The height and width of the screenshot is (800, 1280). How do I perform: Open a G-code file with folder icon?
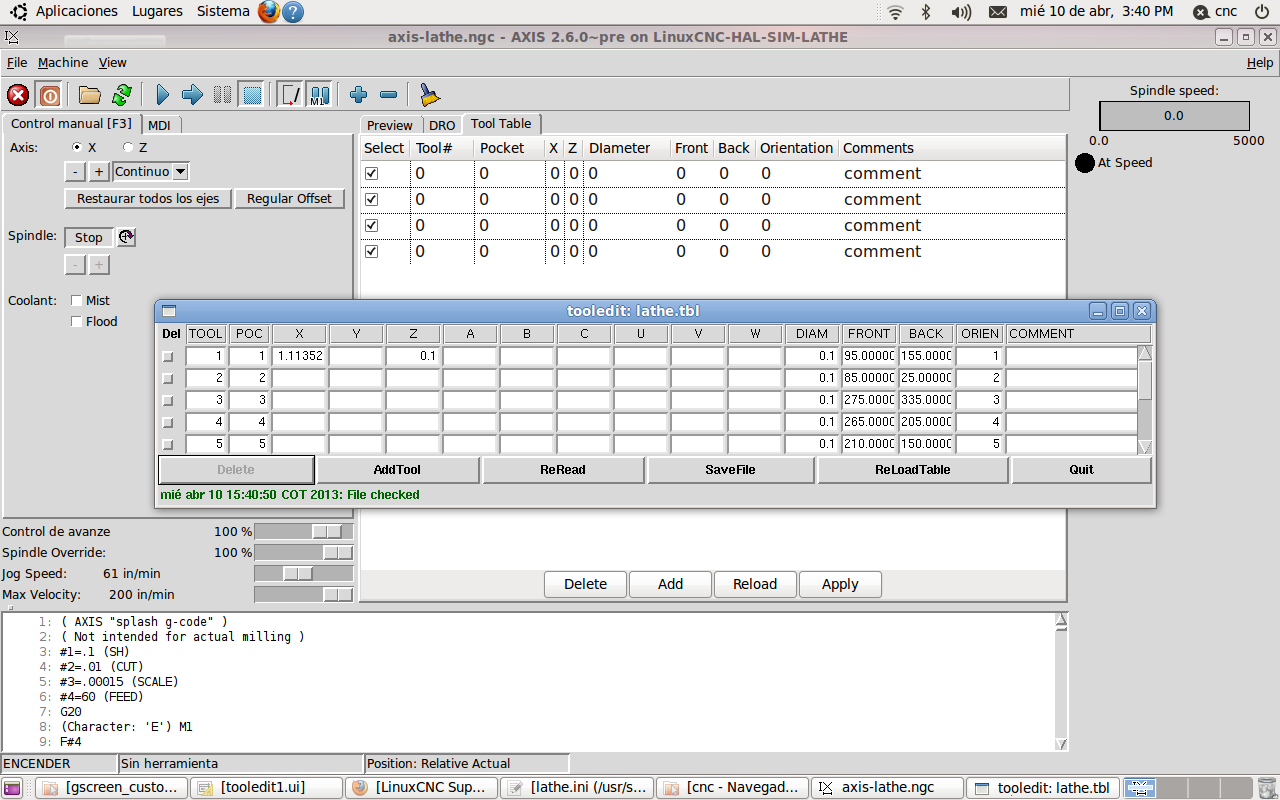pyautogui.click(x=90, y=95)
